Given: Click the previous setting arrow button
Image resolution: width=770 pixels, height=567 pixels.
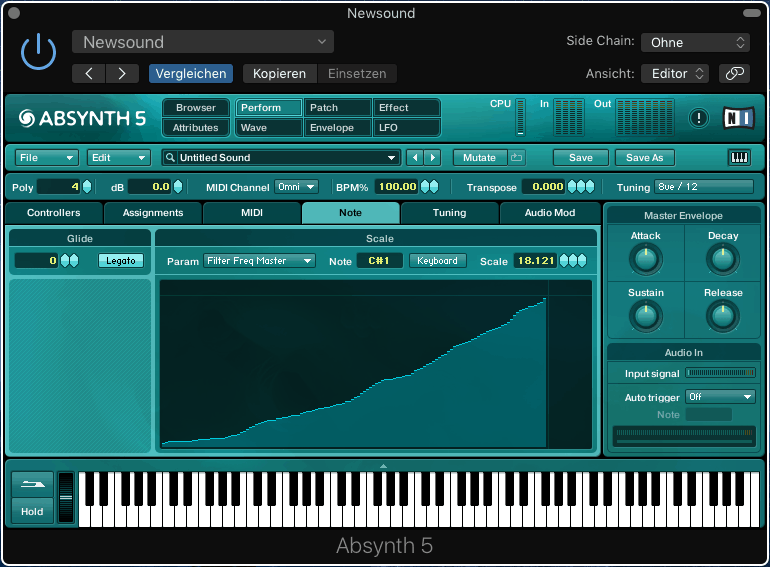Looking at the screenshot, I should click(x=89, y=73).
